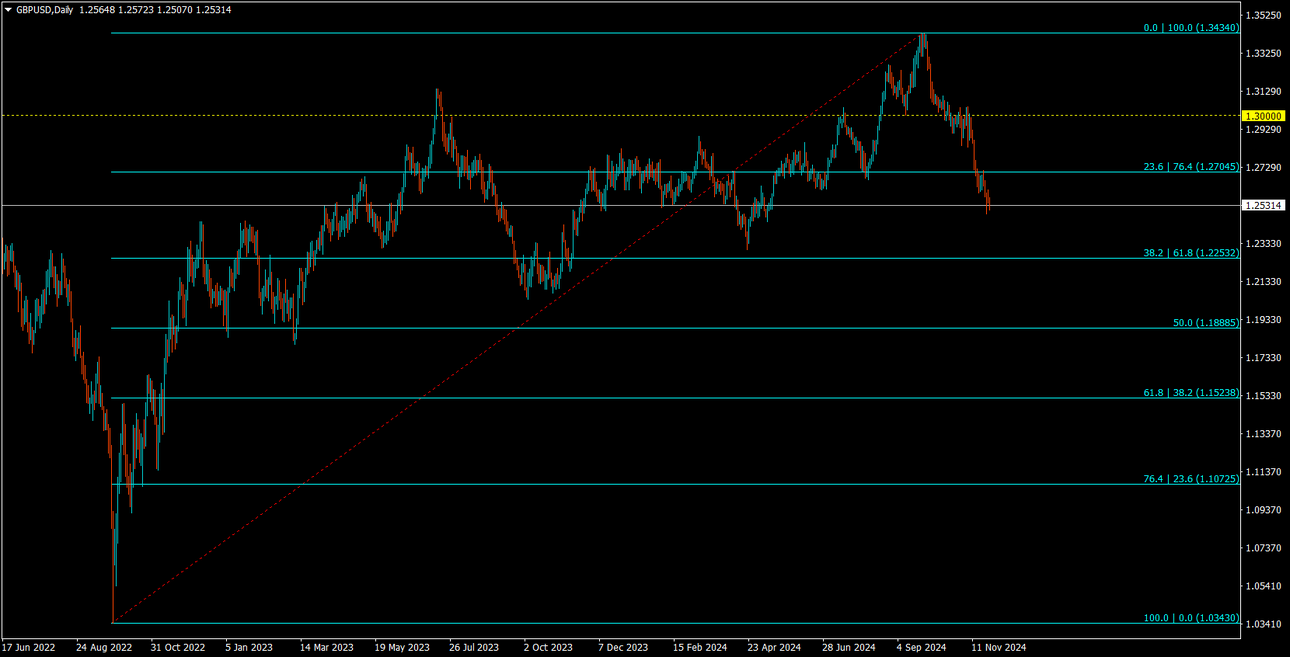1290x657 pixels.
Task: Click the red dotted Fibonacci trend line
Action: tap(515, 330)
